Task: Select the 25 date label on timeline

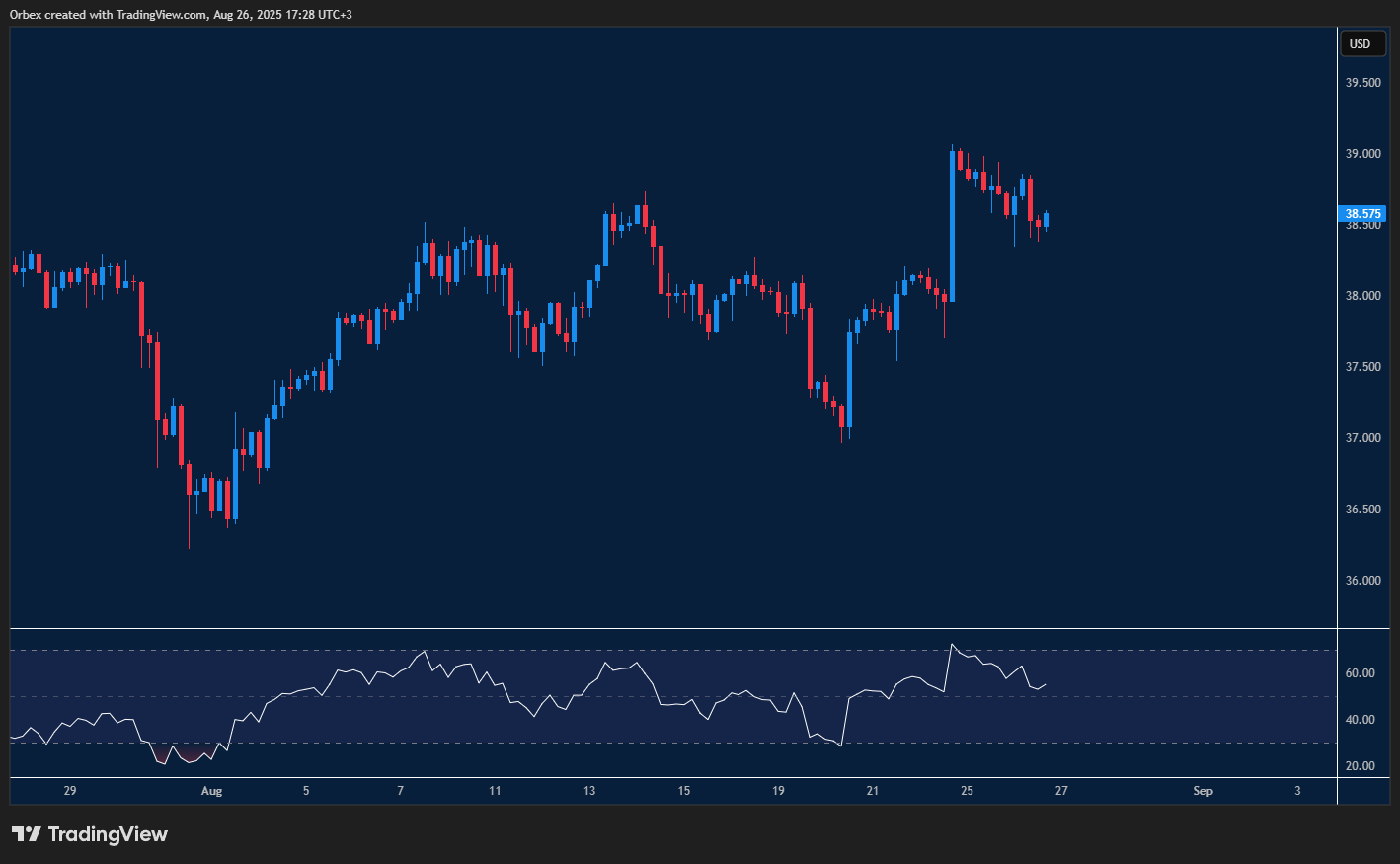Action: pos(967,791)
